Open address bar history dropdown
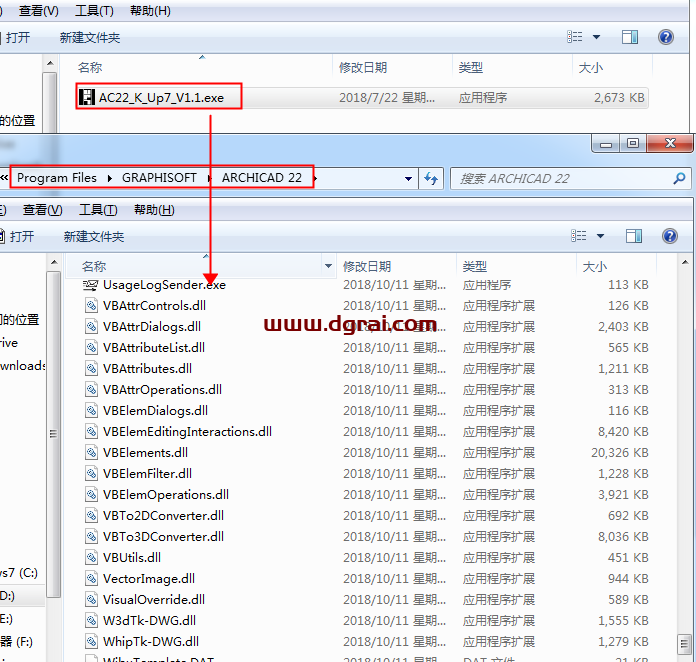 408,179
